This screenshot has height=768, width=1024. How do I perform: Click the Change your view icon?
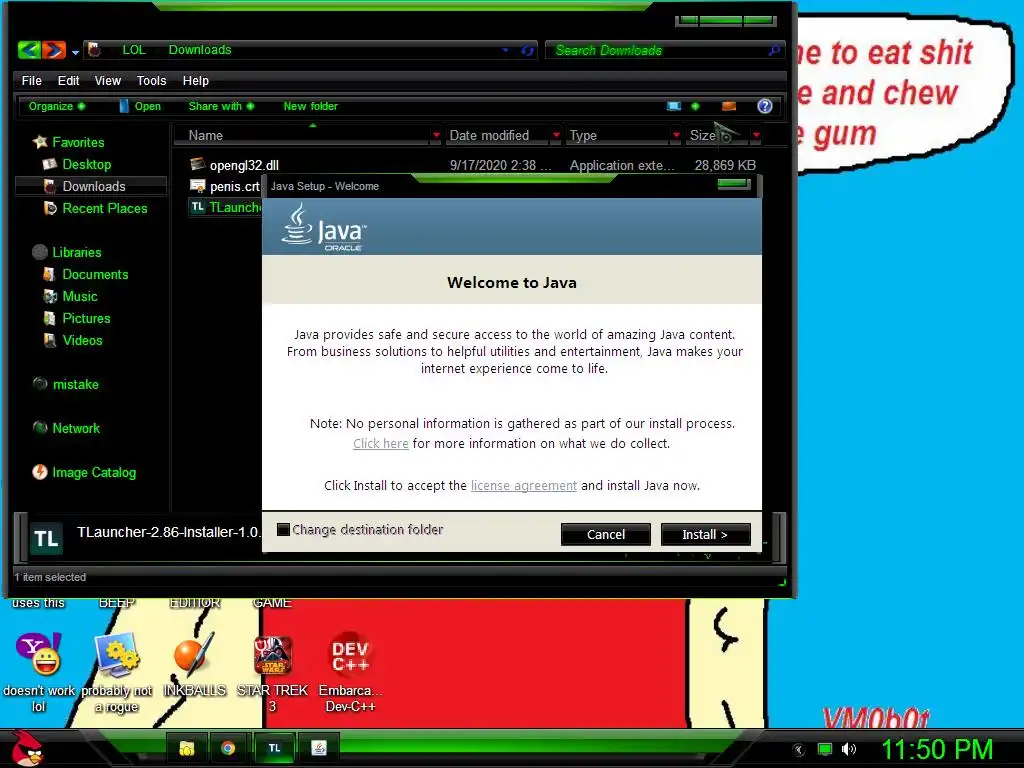coord(673,106)
